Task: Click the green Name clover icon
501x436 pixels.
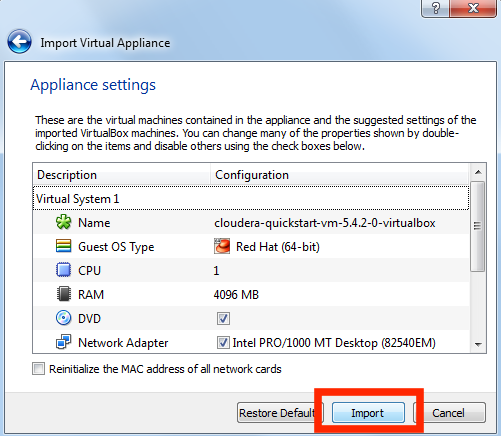Action: [x=63, y=222]
